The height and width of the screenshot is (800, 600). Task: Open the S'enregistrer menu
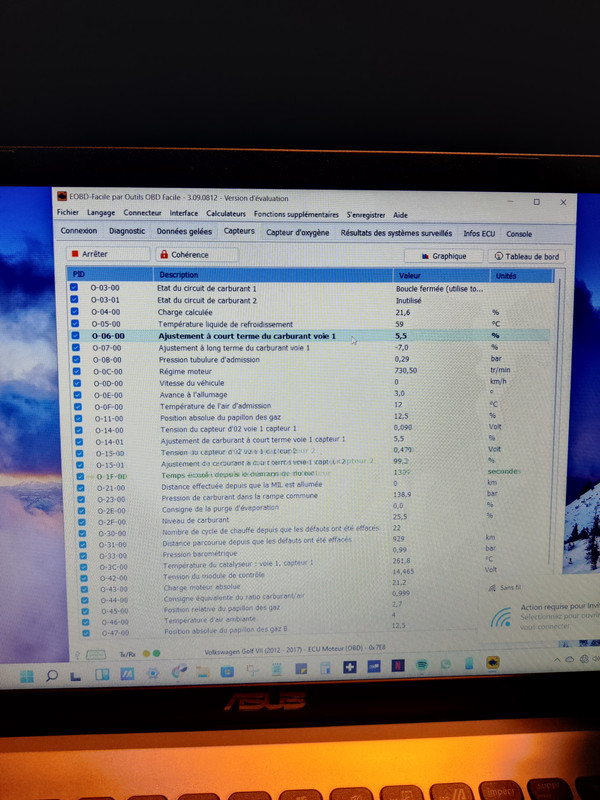[x=366, y=215]
